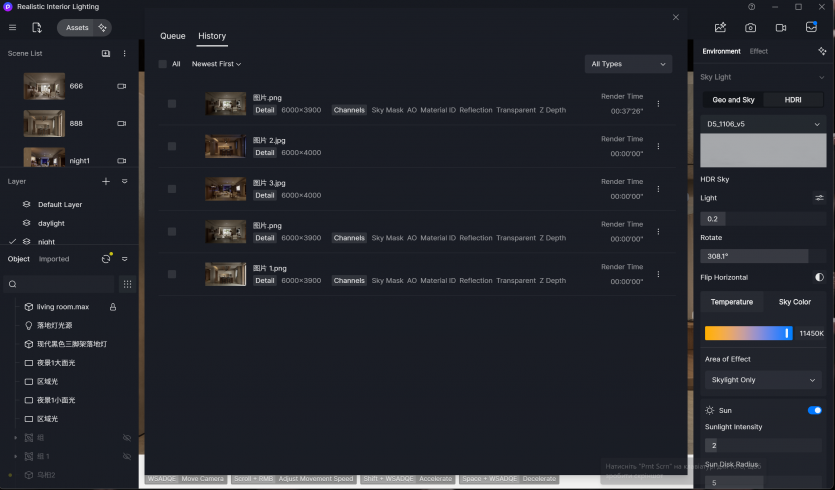The image size is (835, 490).
Task: Select the 888 scene thumbnail
Action: pos(45,123)
